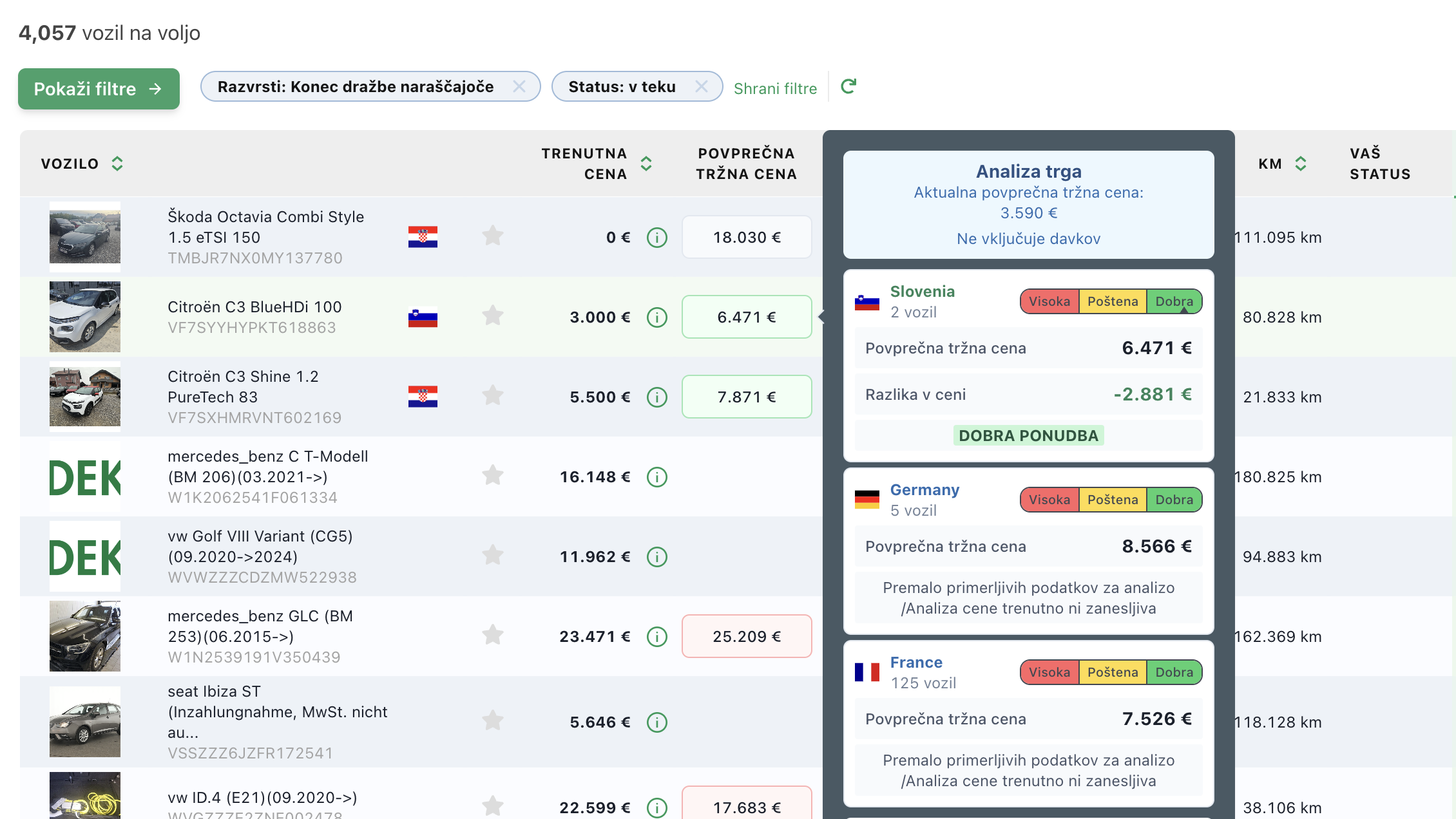Click info icon for 23.471 € price
This screenshot has width=1456, height=819.
pos(656,637)
